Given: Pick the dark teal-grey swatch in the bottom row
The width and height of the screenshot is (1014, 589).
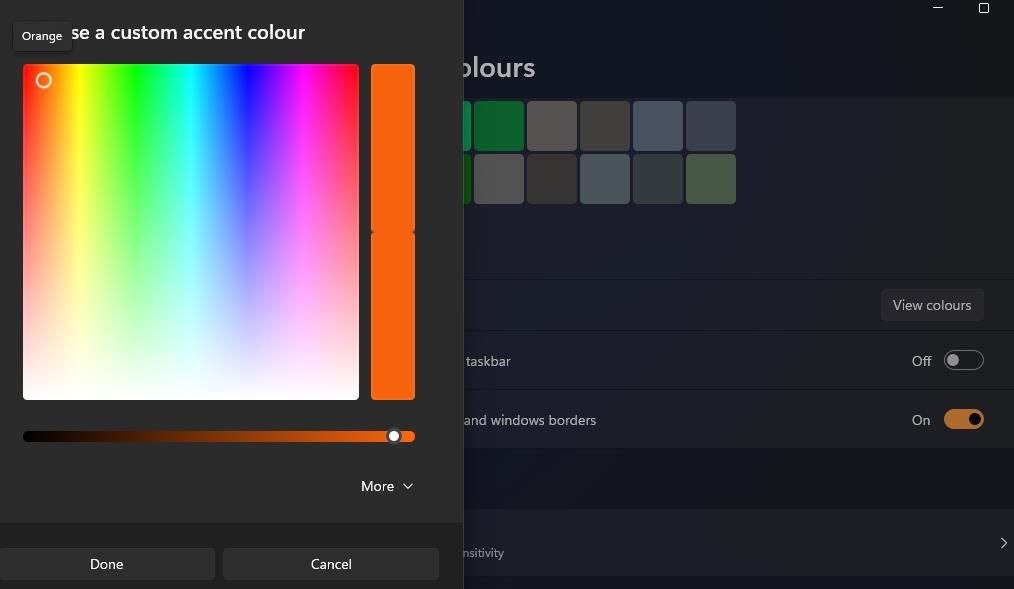Looking at the screenshot, I should pos(658,178).
